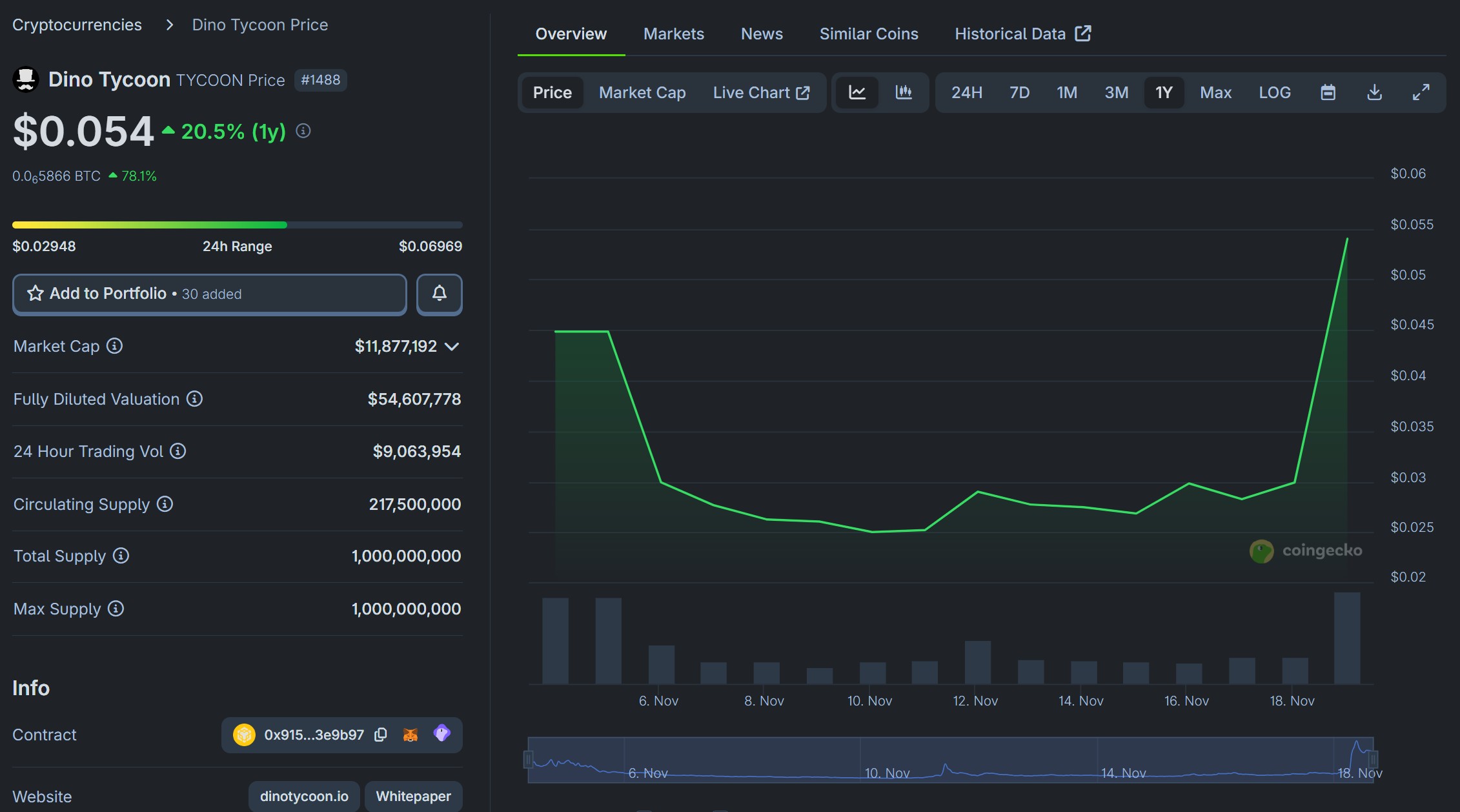The image size is (1460, 812).
Task: Click the left handle of chart navigator
Action: (528, 759)
